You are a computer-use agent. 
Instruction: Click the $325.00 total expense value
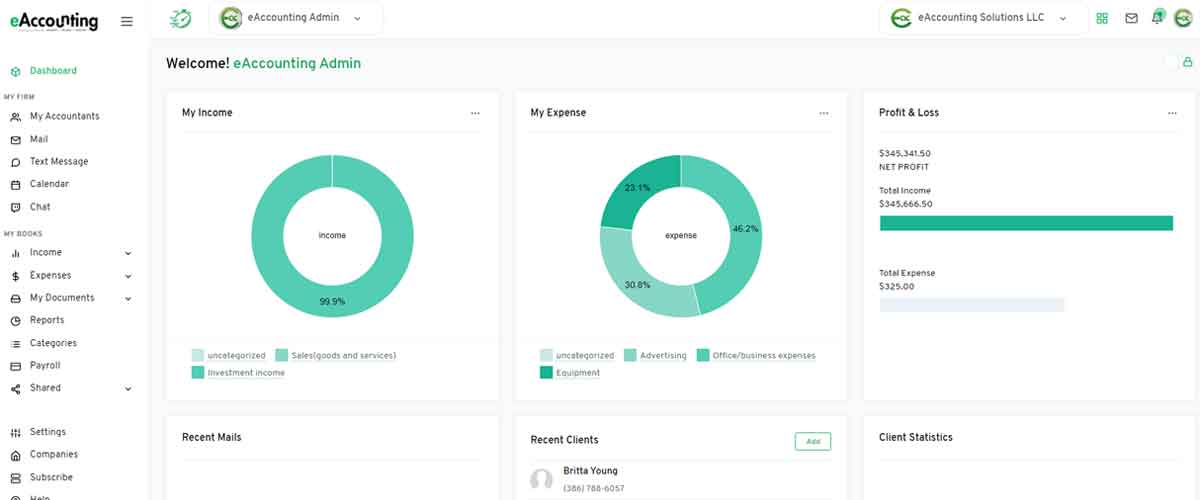pos(897,286)
